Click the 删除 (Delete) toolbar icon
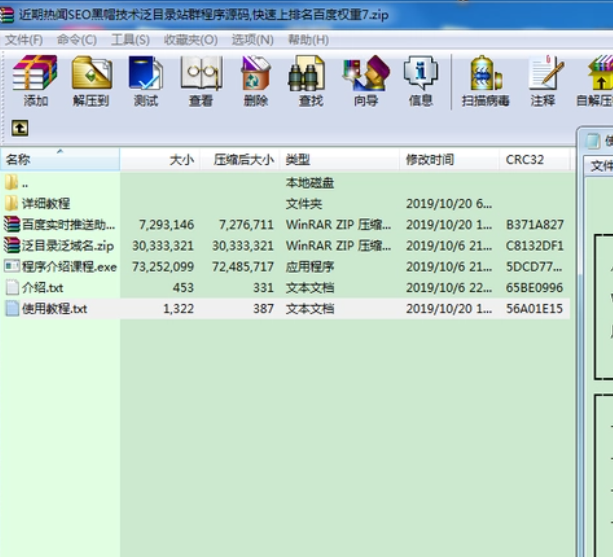Image resolution: width=613 pixels, height=557 pixels. tap(256, 73)
